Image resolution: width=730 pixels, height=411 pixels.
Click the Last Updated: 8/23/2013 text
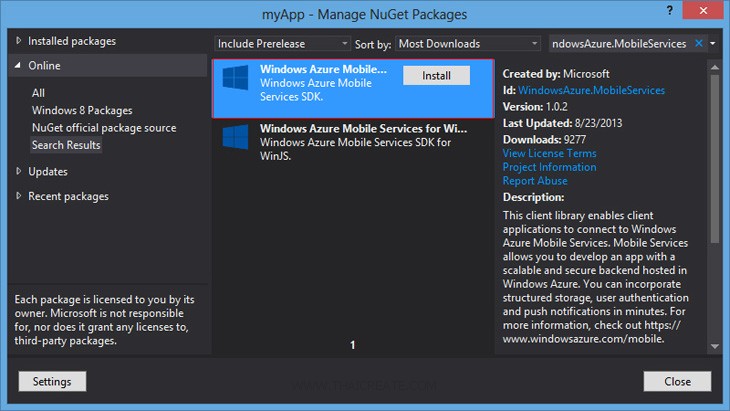562,123
